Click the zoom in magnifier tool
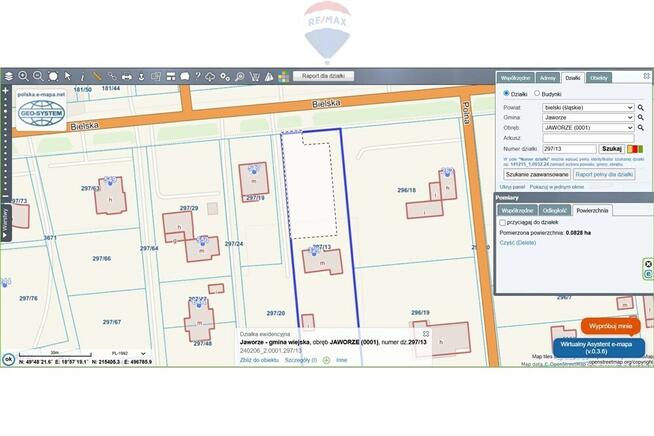This screenshot has height=436, width=654. tap(23, 76)
